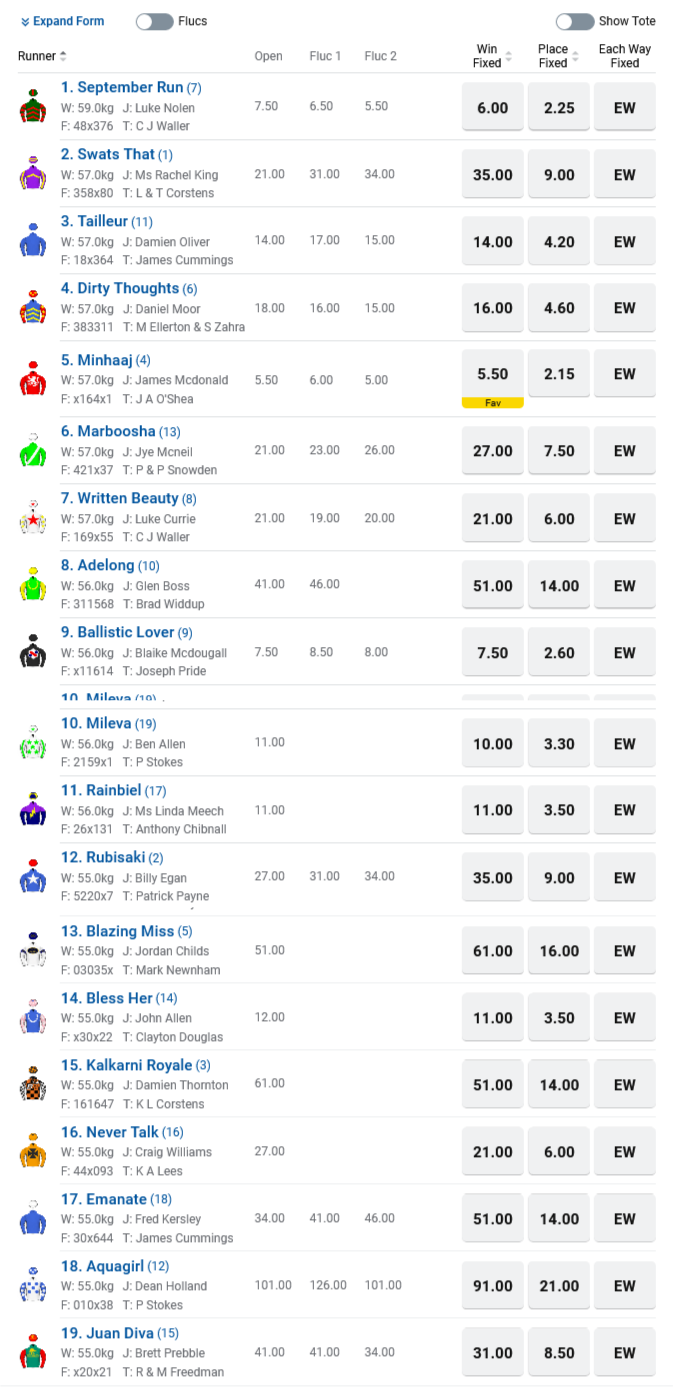
Task: Select Aquagirl win odds 91.00
Action: pos(493,1285)
